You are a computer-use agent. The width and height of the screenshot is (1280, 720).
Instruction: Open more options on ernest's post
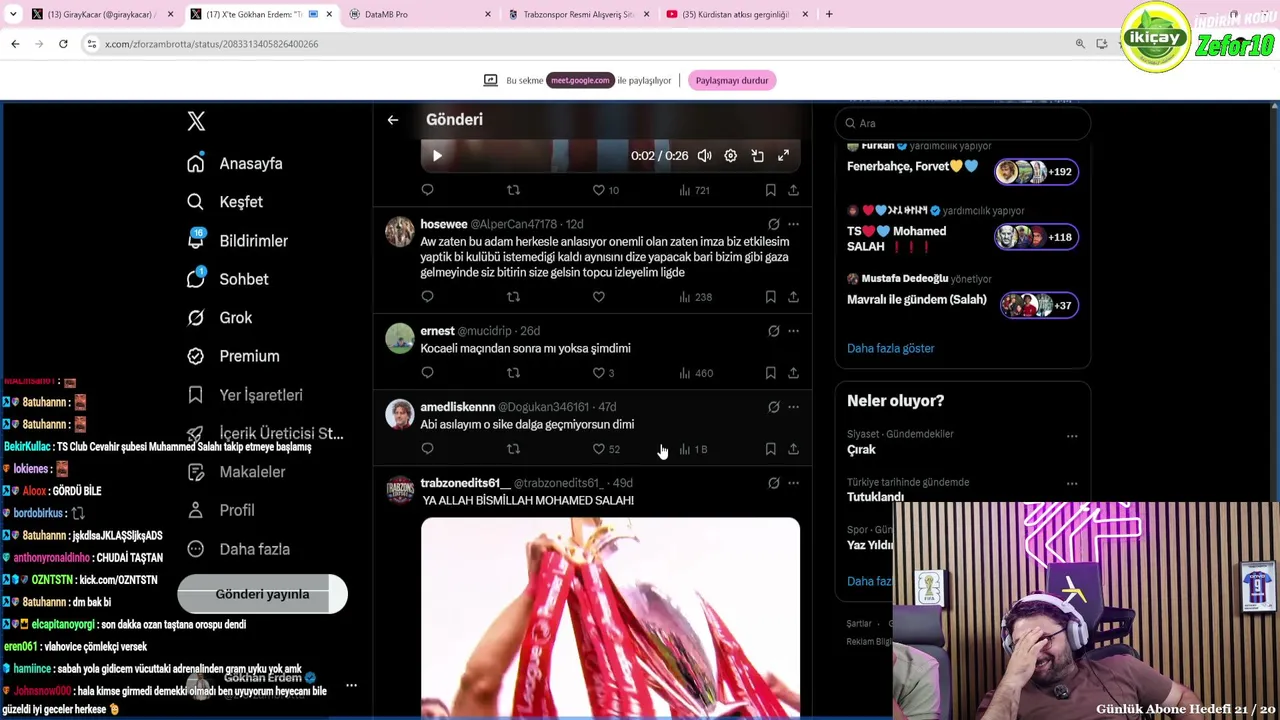[793, 331]
